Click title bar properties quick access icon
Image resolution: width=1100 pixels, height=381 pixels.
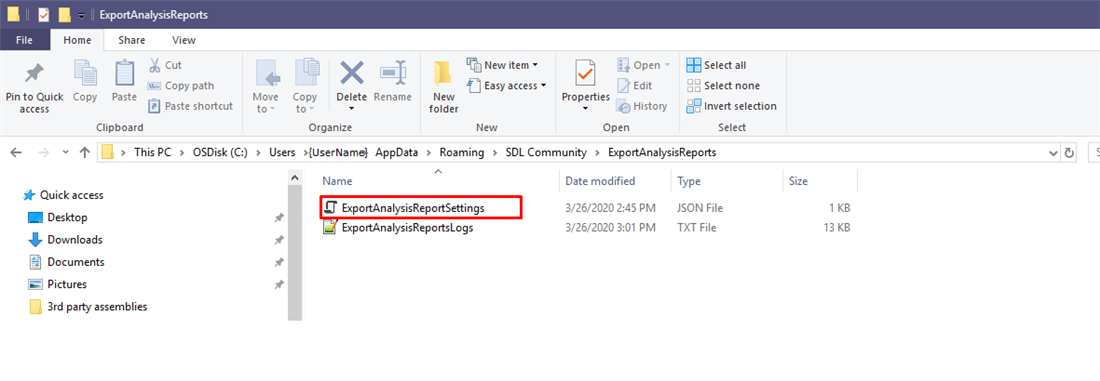(43, 15)
